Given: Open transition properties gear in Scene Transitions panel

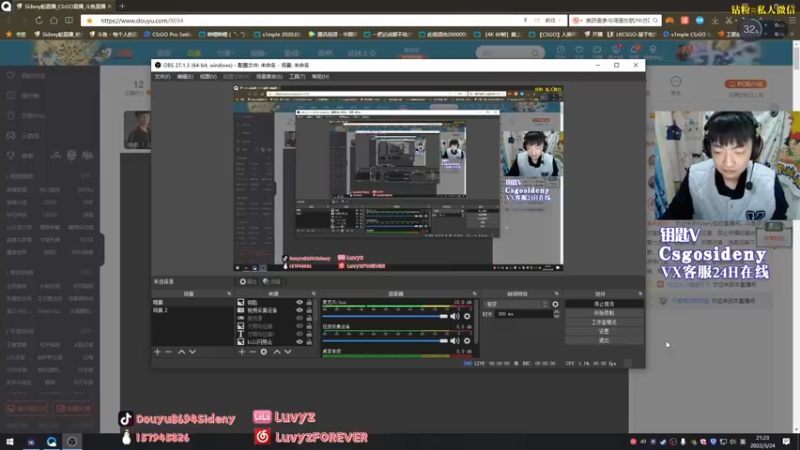Looking at the screenshot, I should pyautogui.click(x=555, y=304).
